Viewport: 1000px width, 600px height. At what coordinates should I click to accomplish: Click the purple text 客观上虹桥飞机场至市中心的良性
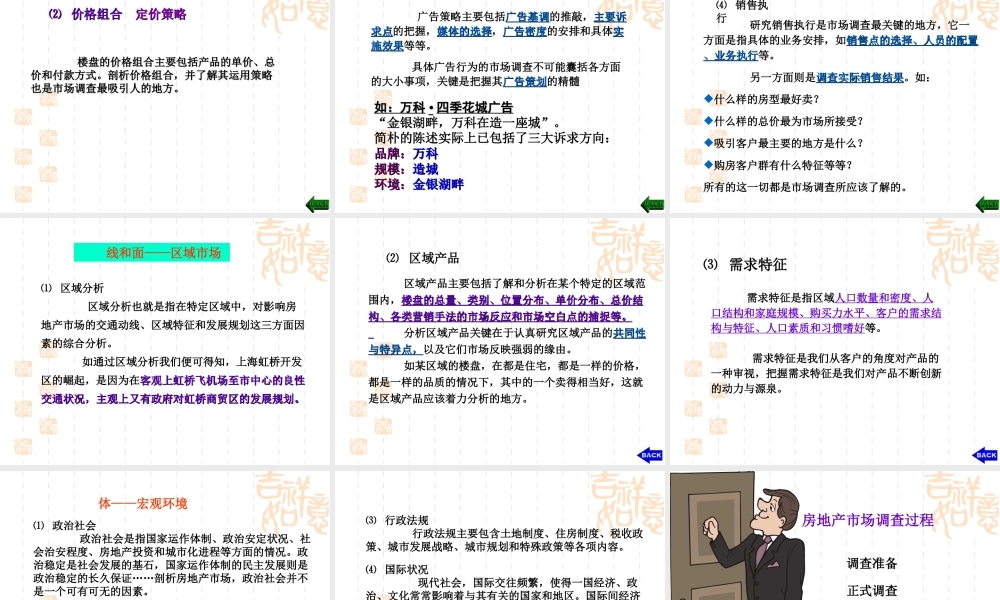pyautogui.click(x=223, y=381)
